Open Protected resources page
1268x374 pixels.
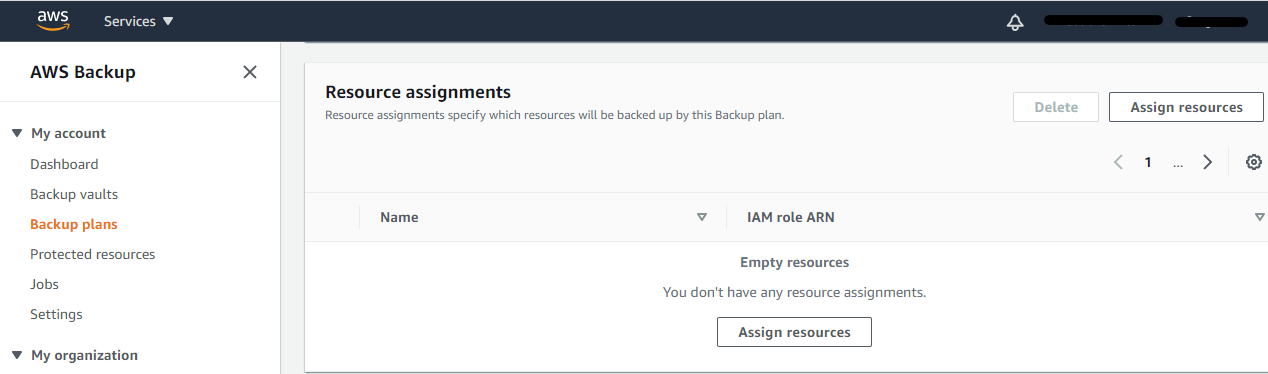93,254
